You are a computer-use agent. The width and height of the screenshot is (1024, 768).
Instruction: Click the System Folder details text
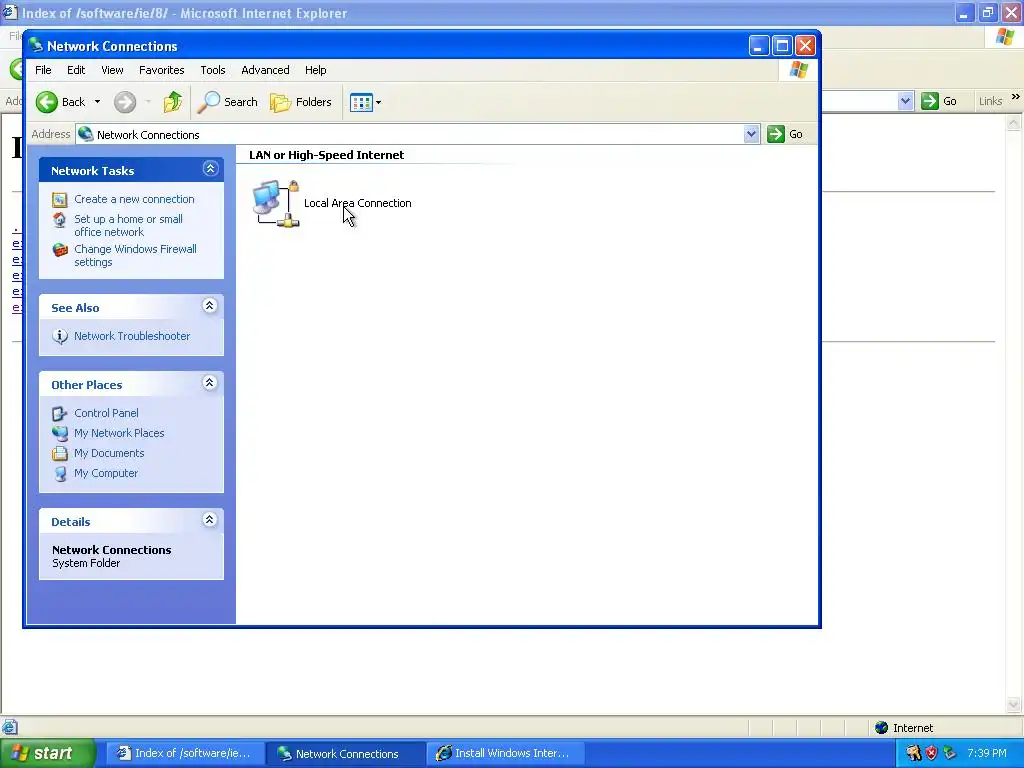pos(86,563)
